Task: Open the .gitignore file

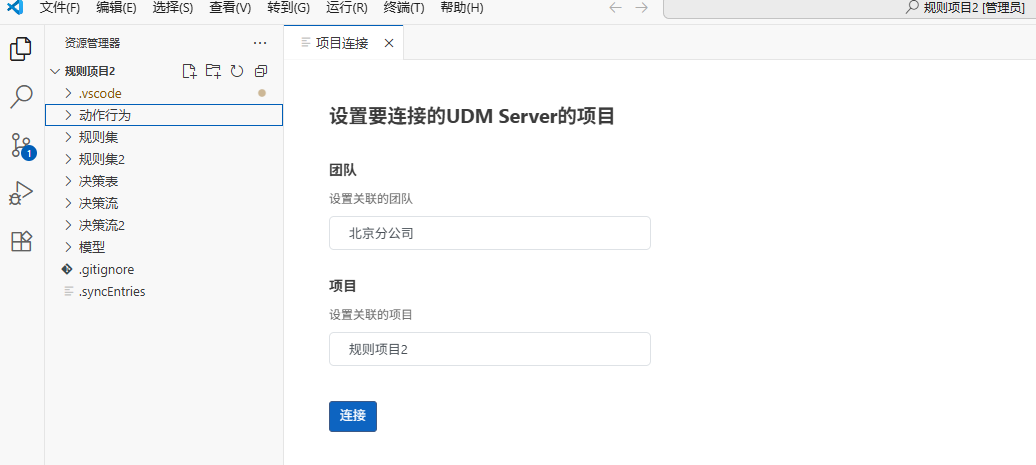Action: (x=106, y=269)
